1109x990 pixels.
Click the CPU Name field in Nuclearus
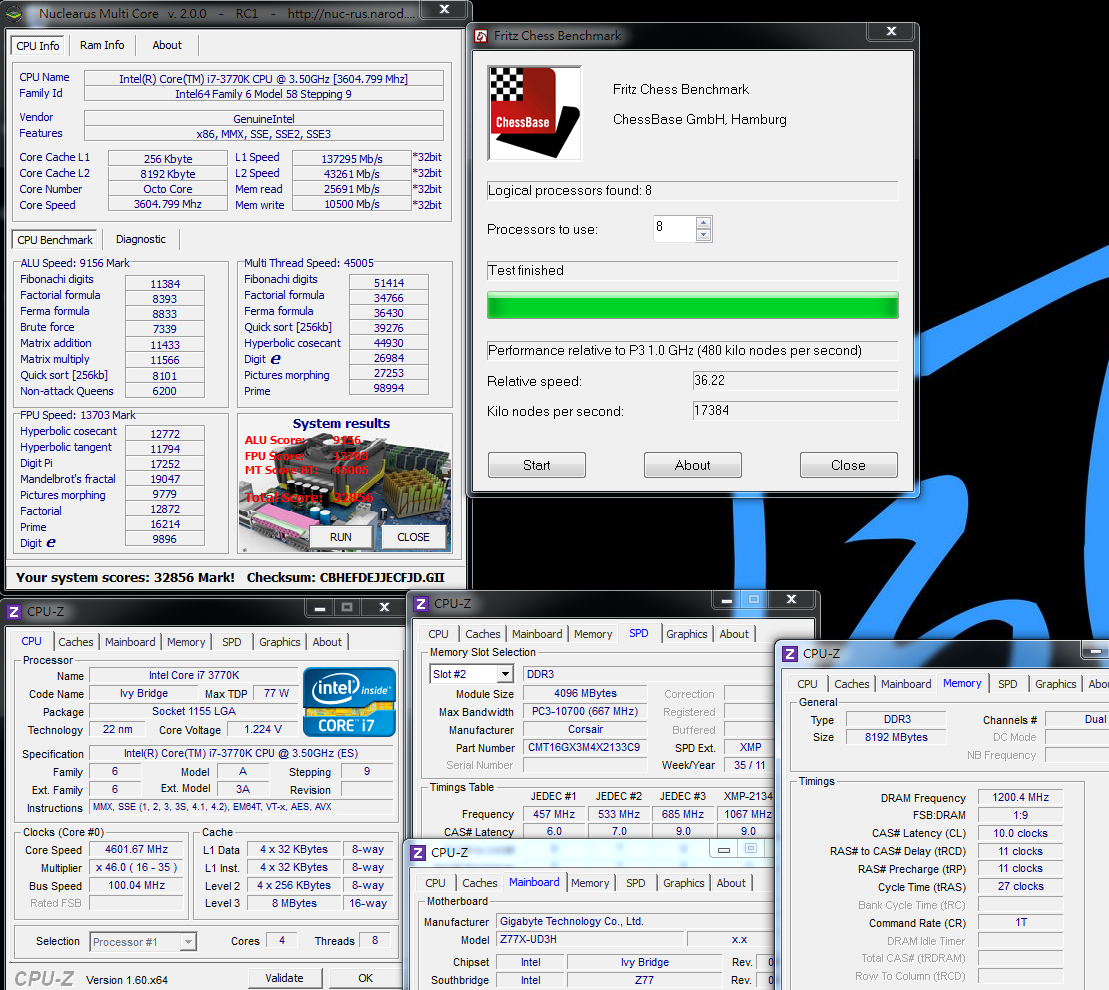(264, 79)
